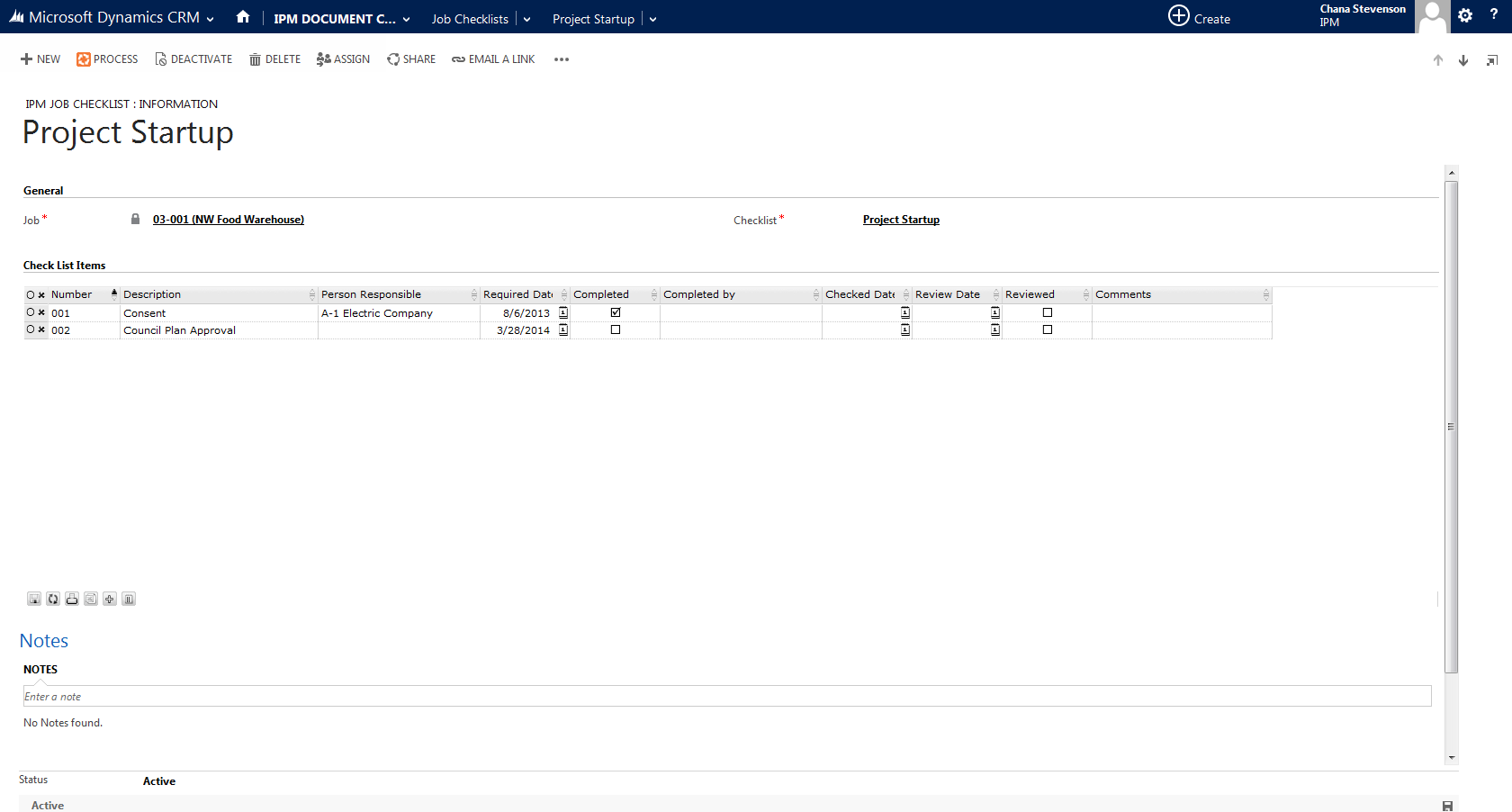The image size is (1512, 812).
Task: Click the delete trash icon below the grid
Action: (x=129, y=600)
